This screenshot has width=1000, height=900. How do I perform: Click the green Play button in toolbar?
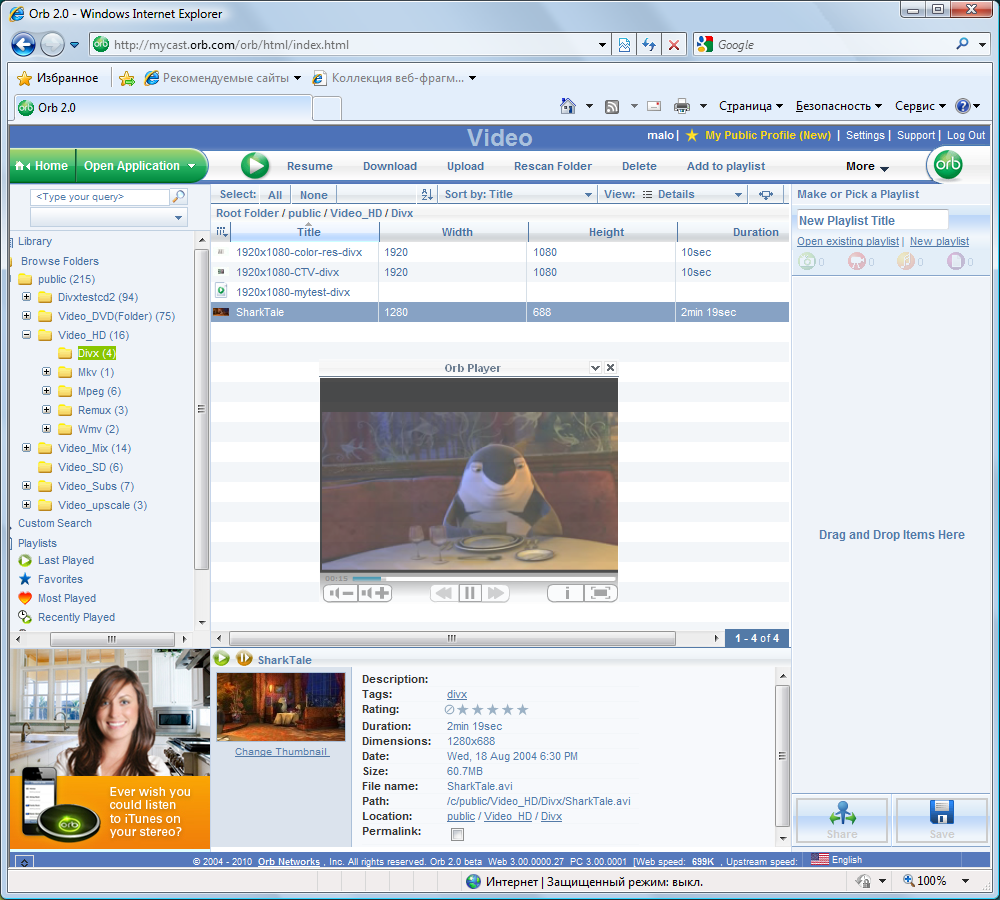(x=254, y=166)
